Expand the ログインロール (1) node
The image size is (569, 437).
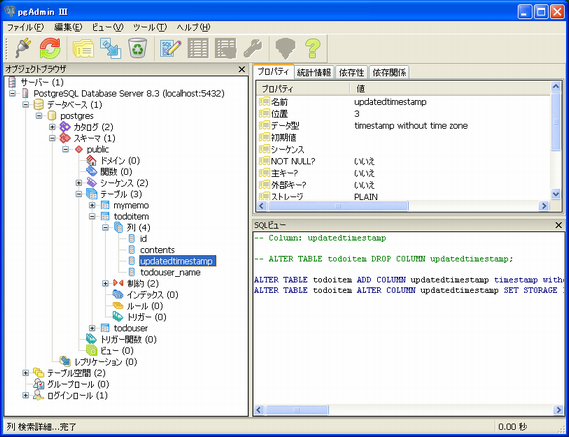(x=25, y=395)
